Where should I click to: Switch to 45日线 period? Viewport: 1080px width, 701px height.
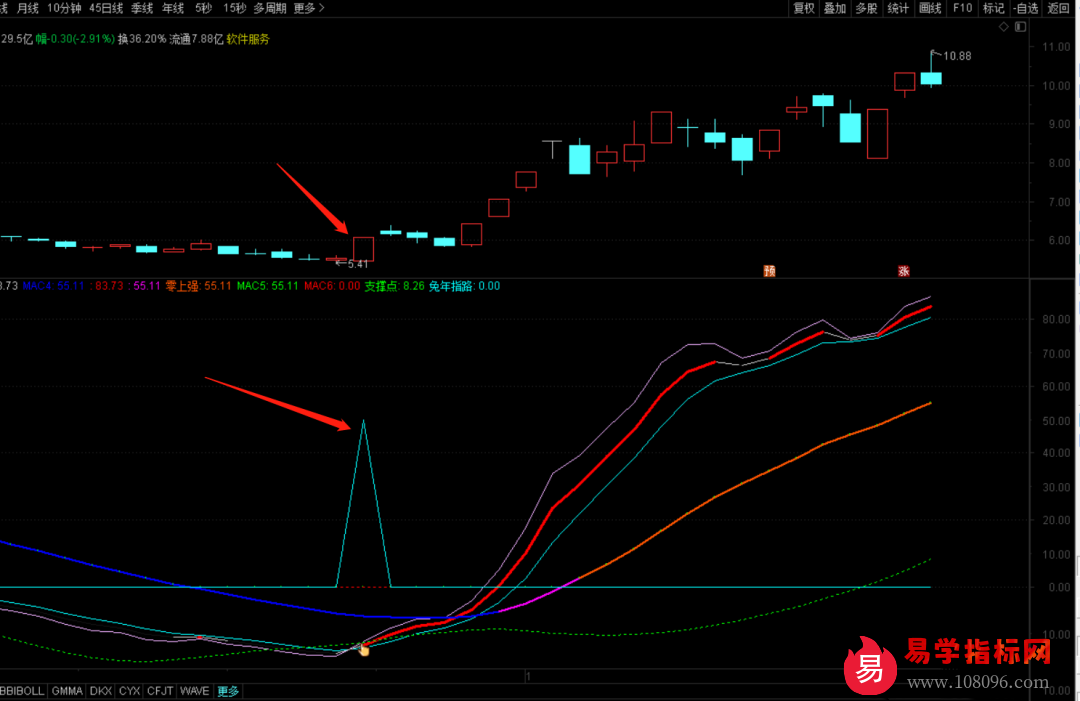coord(106,8)
